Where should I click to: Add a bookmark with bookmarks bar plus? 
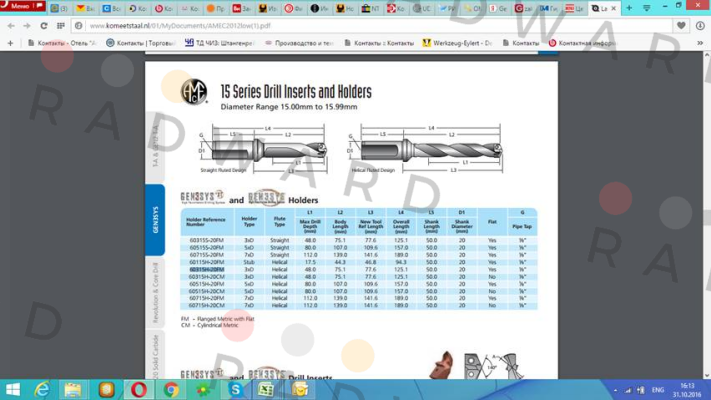pyautogui.click(x=10, y=43)
